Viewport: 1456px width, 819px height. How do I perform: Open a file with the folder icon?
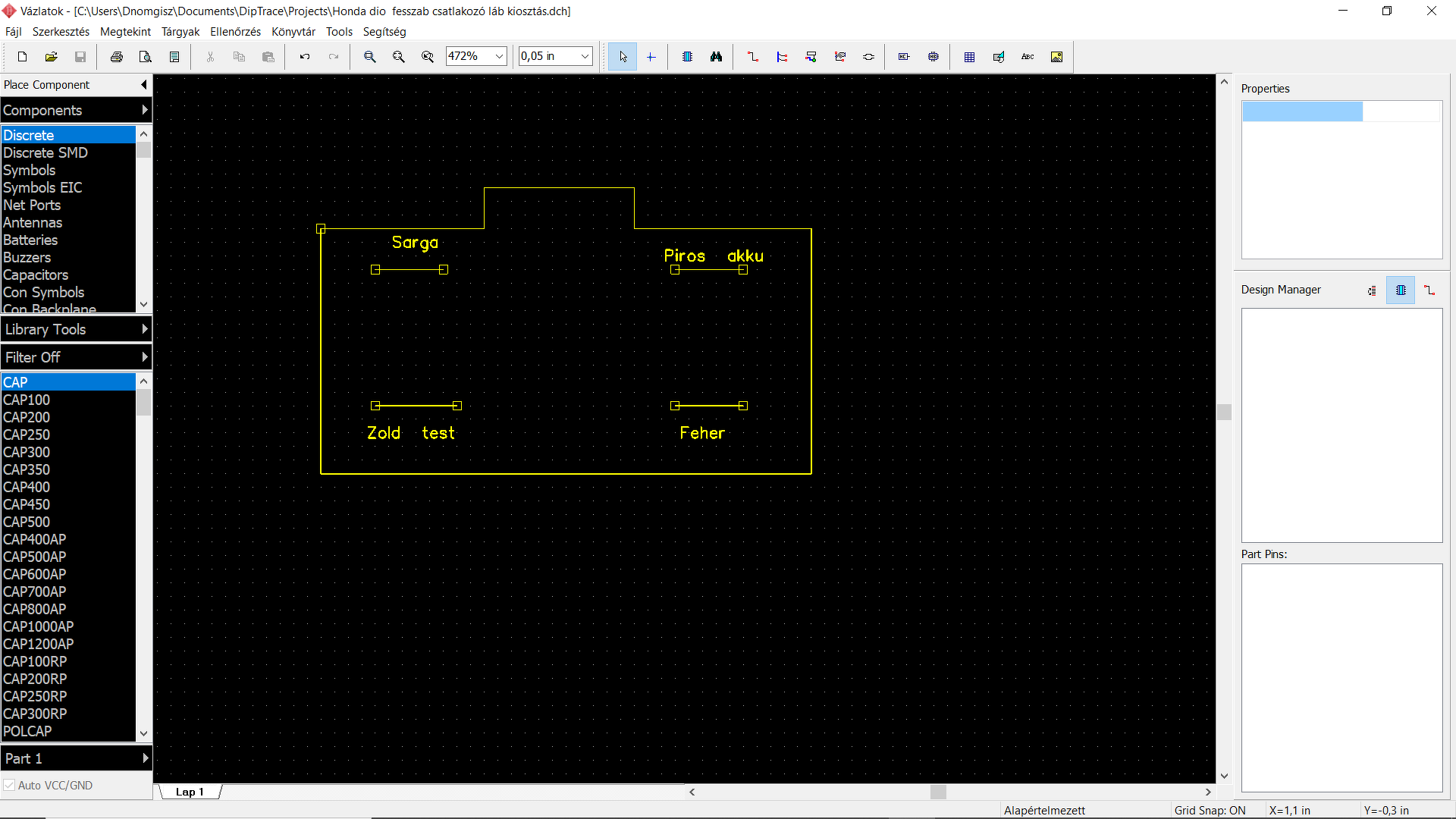click(51, 57)
